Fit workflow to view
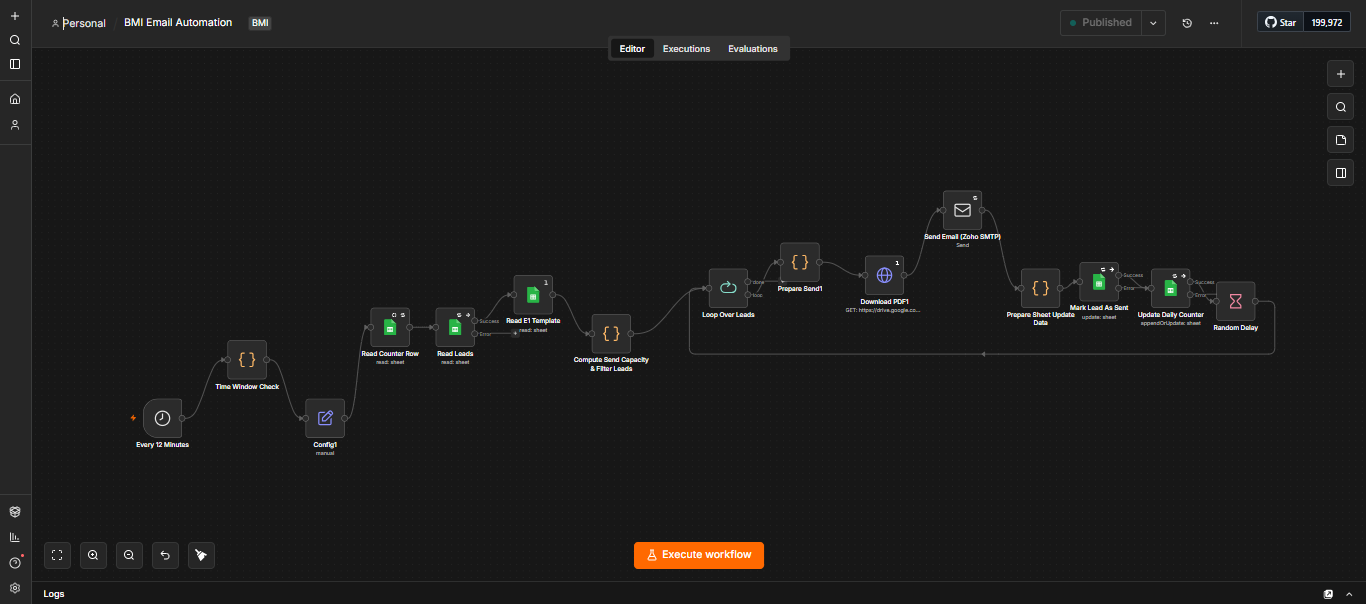This screenshot has height=604, width=1366. pos(57,555)
